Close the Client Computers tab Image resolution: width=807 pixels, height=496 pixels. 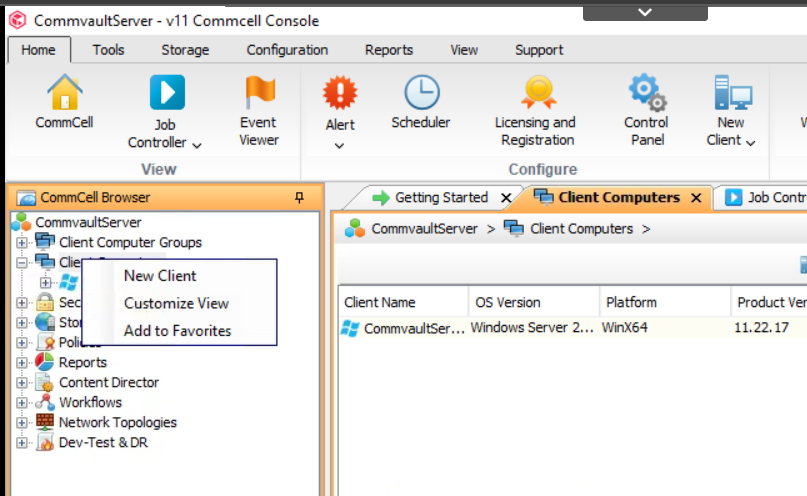696,198
